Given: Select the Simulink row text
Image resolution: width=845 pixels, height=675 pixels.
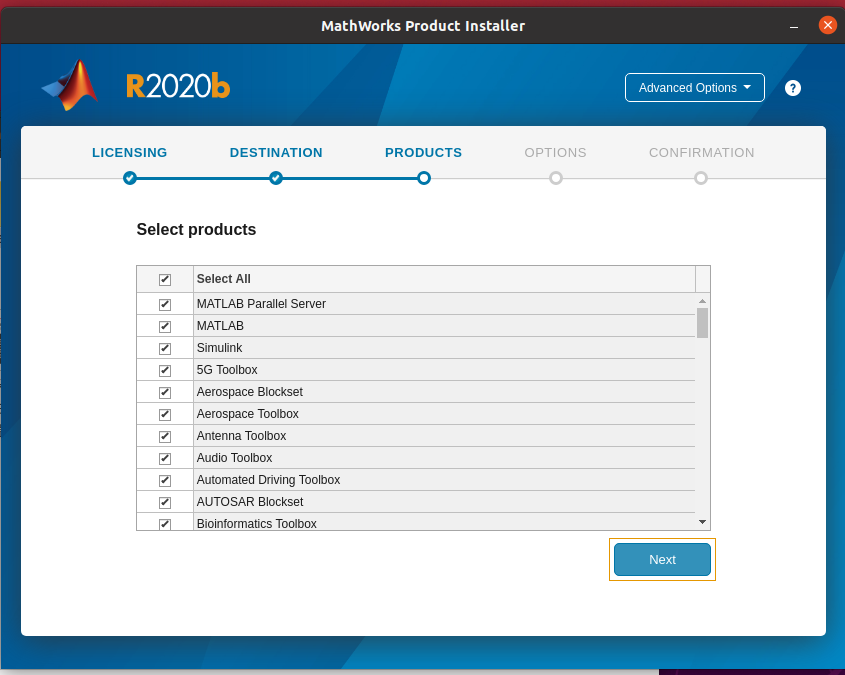Looking at the screenshot, I should point(219,348).
